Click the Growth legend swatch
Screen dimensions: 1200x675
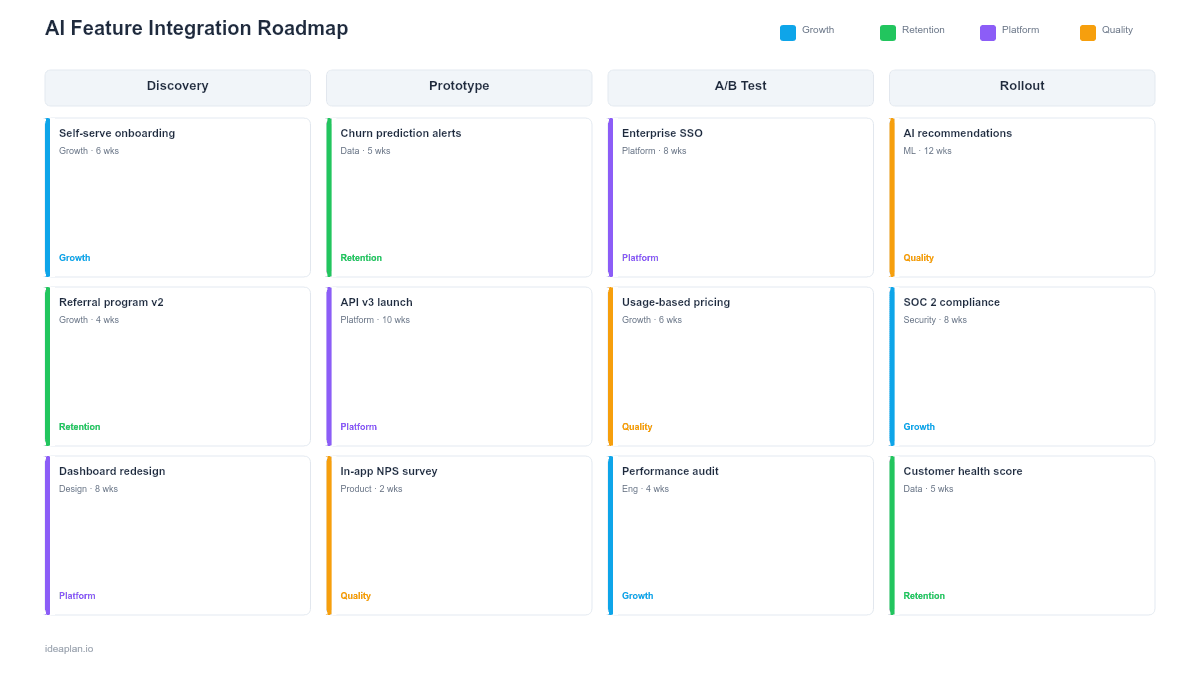coord(787,31)
